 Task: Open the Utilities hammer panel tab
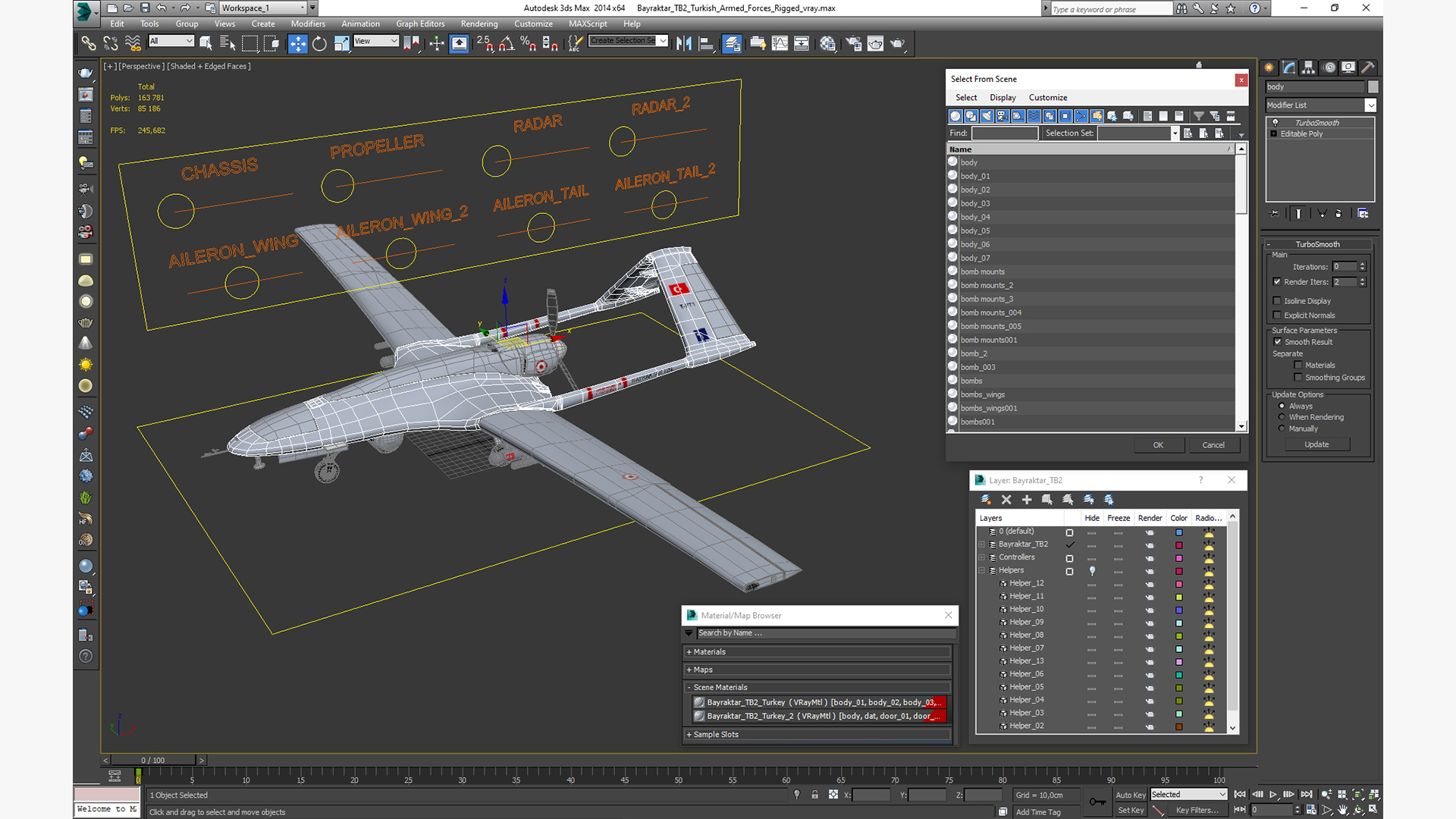(1367, 67)
